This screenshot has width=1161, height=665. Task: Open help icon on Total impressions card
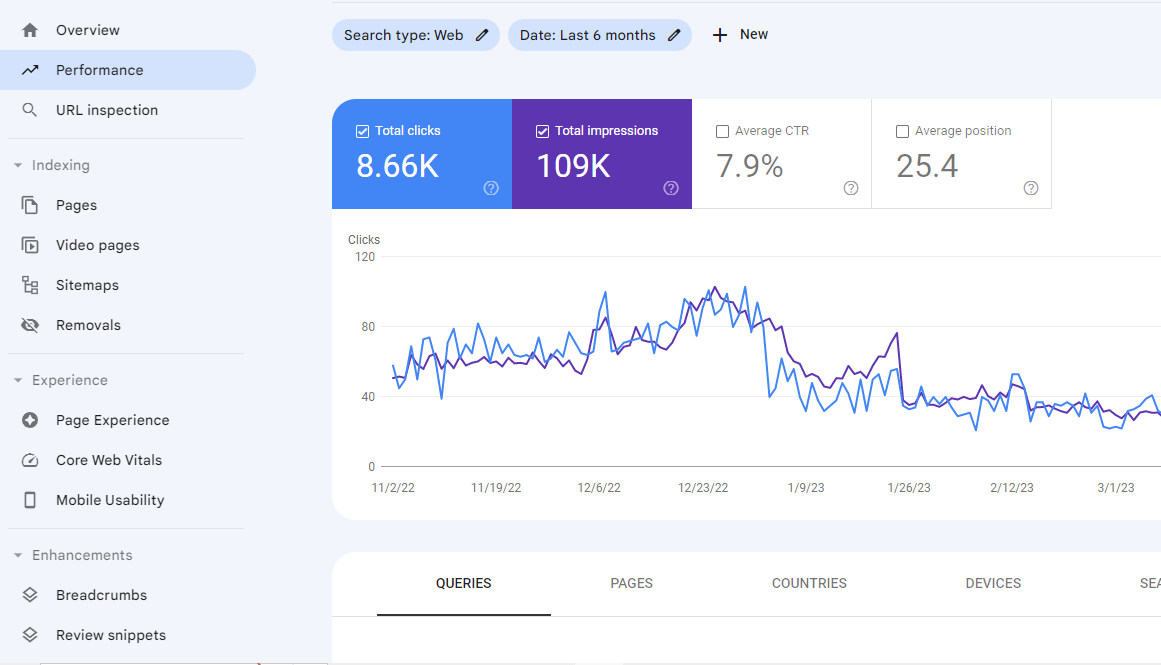point(671,188)
